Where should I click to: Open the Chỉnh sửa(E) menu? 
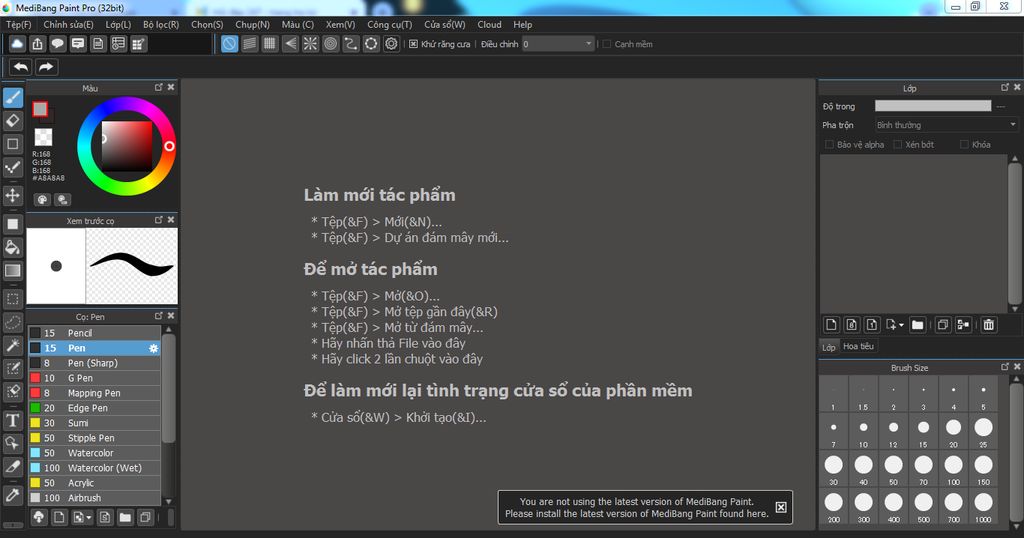(x=68, y=24)
